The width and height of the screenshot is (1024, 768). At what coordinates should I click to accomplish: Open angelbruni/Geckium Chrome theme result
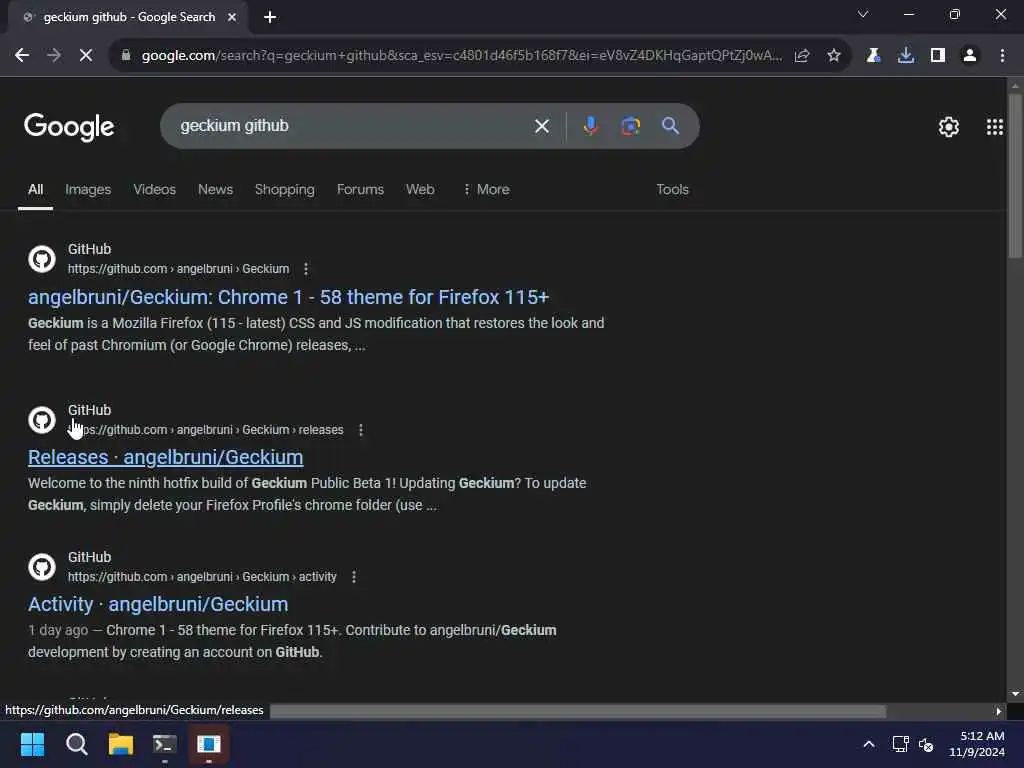coord(288,297)
